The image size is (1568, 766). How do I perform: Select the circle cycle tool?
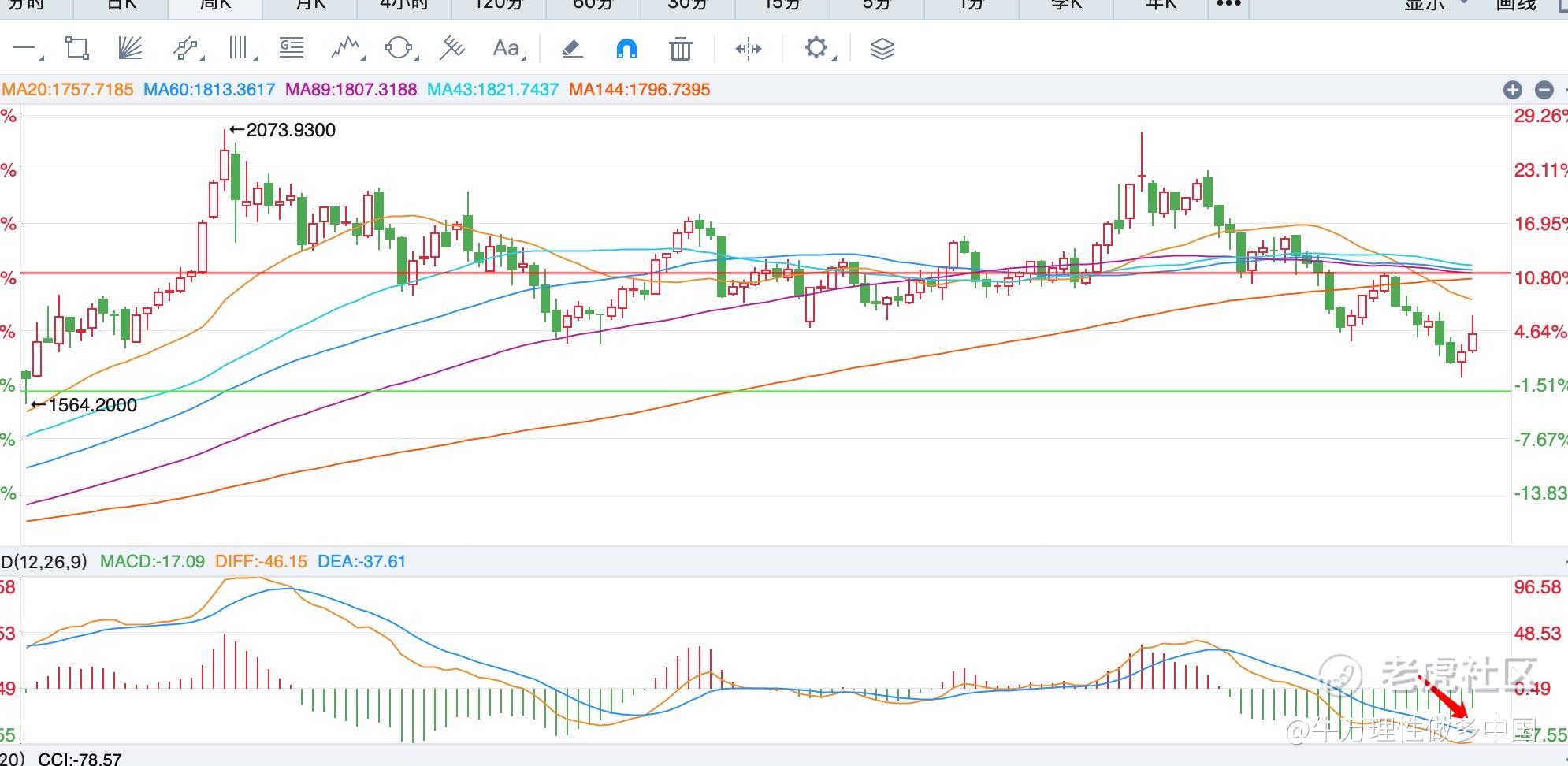[x=398, y=49]
